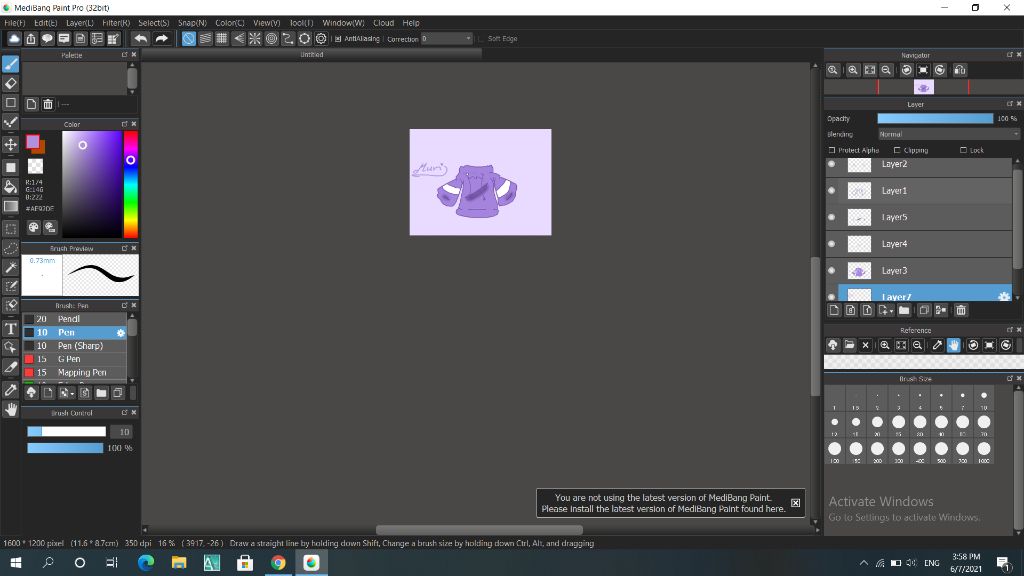Pick the Gradient tool
This screenshot has height=576, width=1024.
coord(10,206)
